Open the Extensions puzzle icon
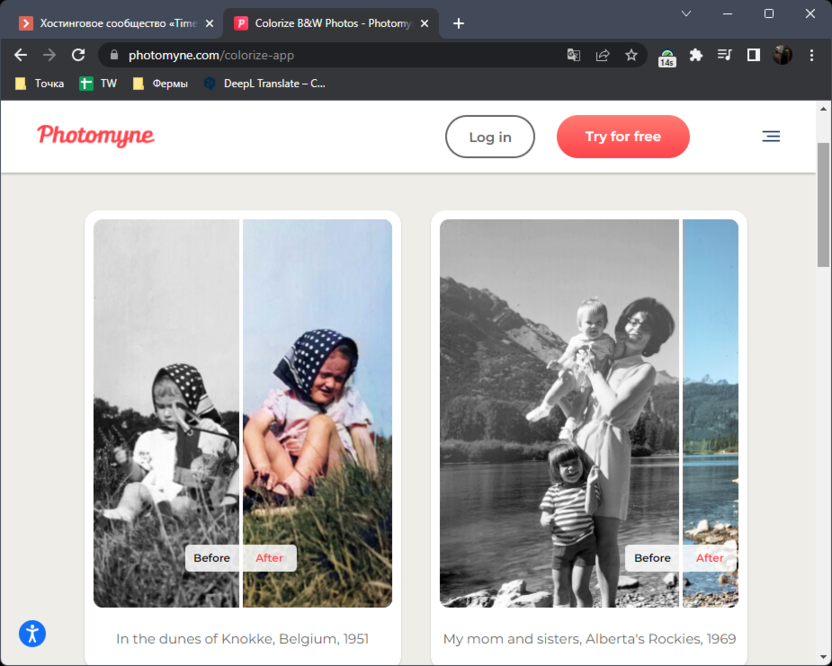Screen dimensions: 832x666 [696, 55]
